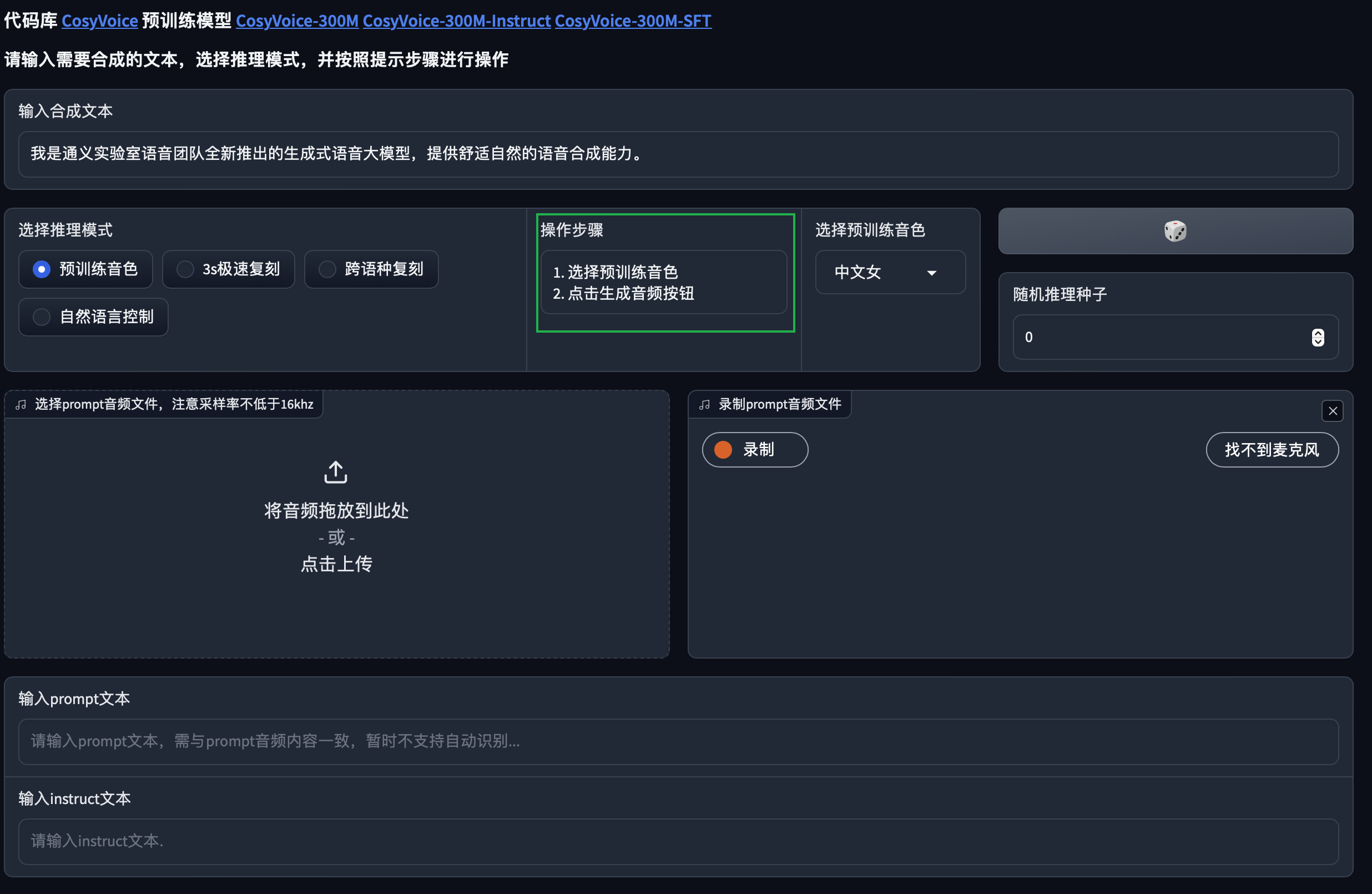This screenshot has width=1372, height=894.
Task: Open the 中文女 pretrained voice dropdown
Action: click(890, 272)
